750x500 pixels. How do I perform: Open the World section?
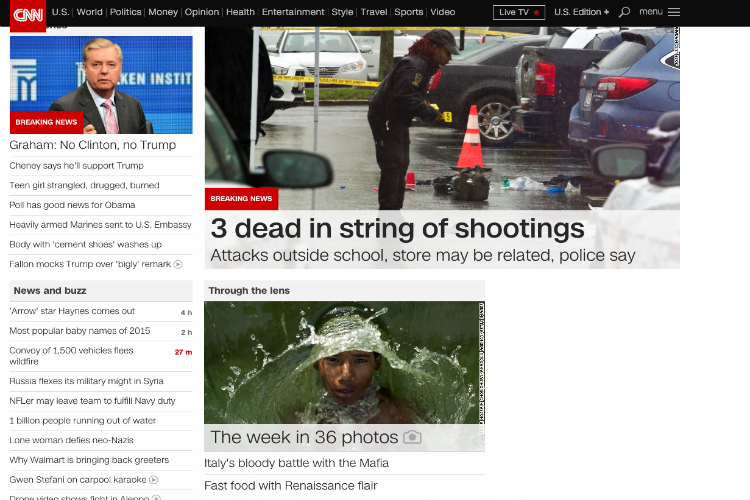[89, 12]
